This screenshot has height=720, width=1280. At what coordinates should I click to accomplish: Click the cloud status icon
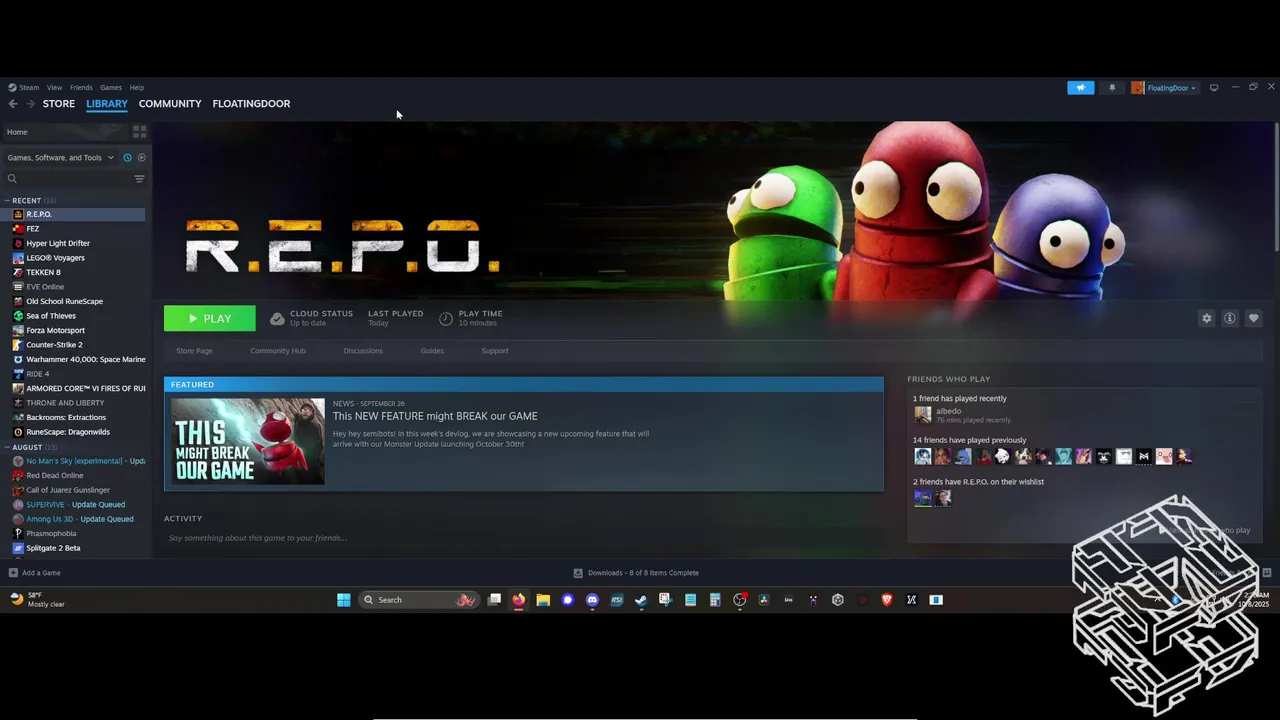point(277,318)
